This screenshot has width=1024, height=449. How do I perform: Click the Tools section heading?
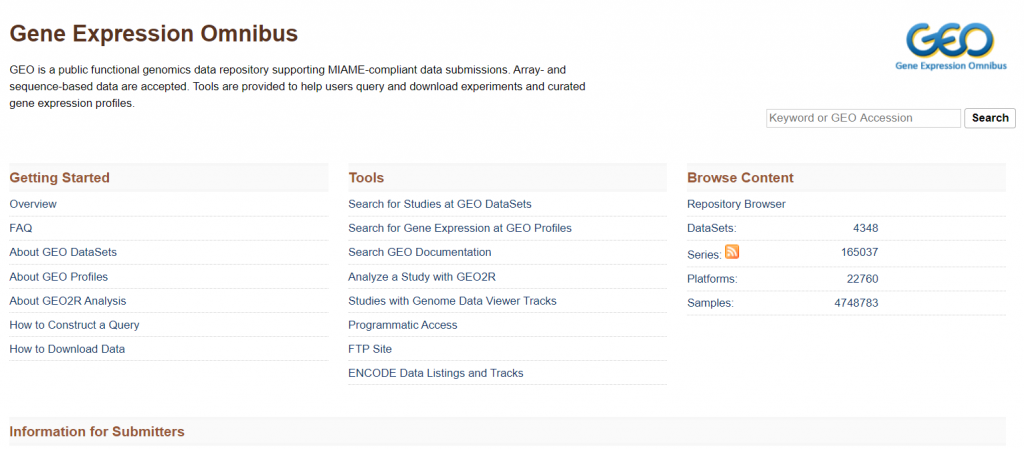366,178
